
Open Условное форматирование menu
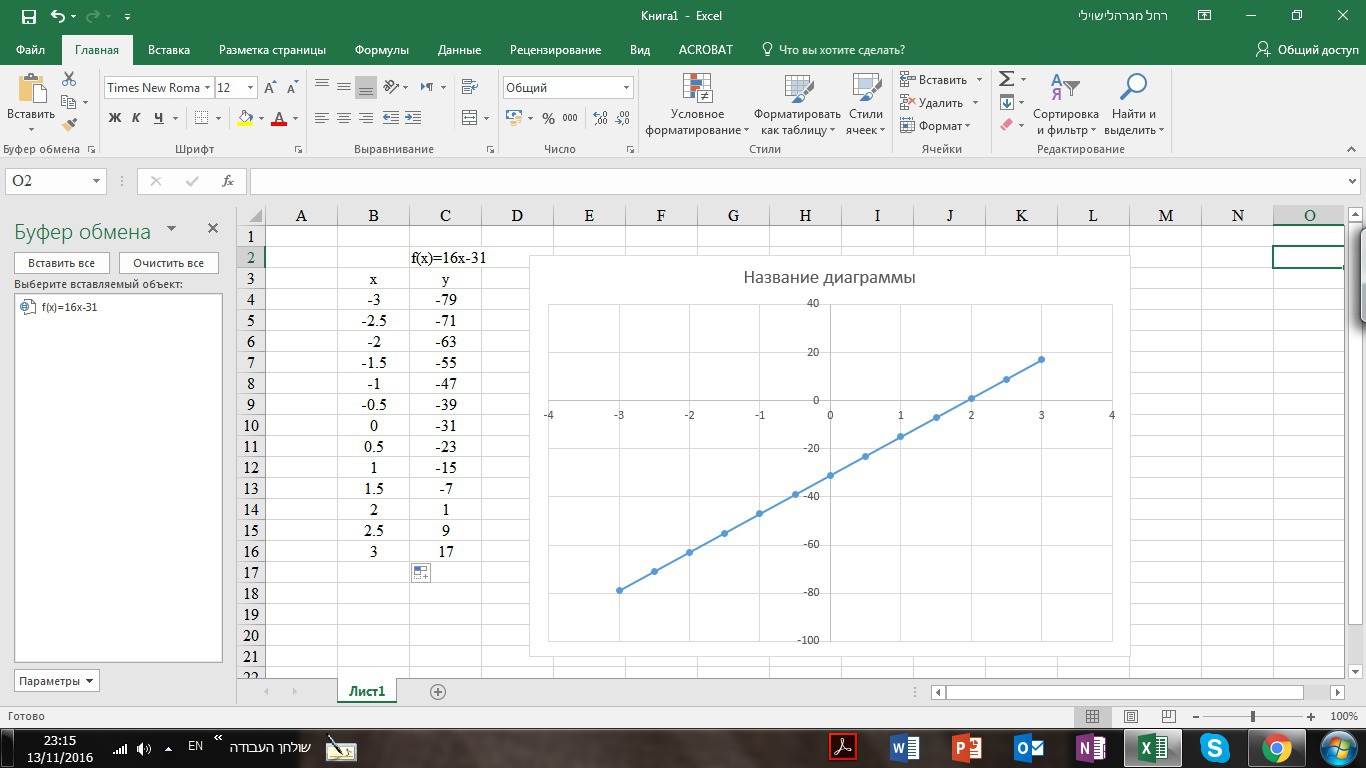[x=697, y=104]
